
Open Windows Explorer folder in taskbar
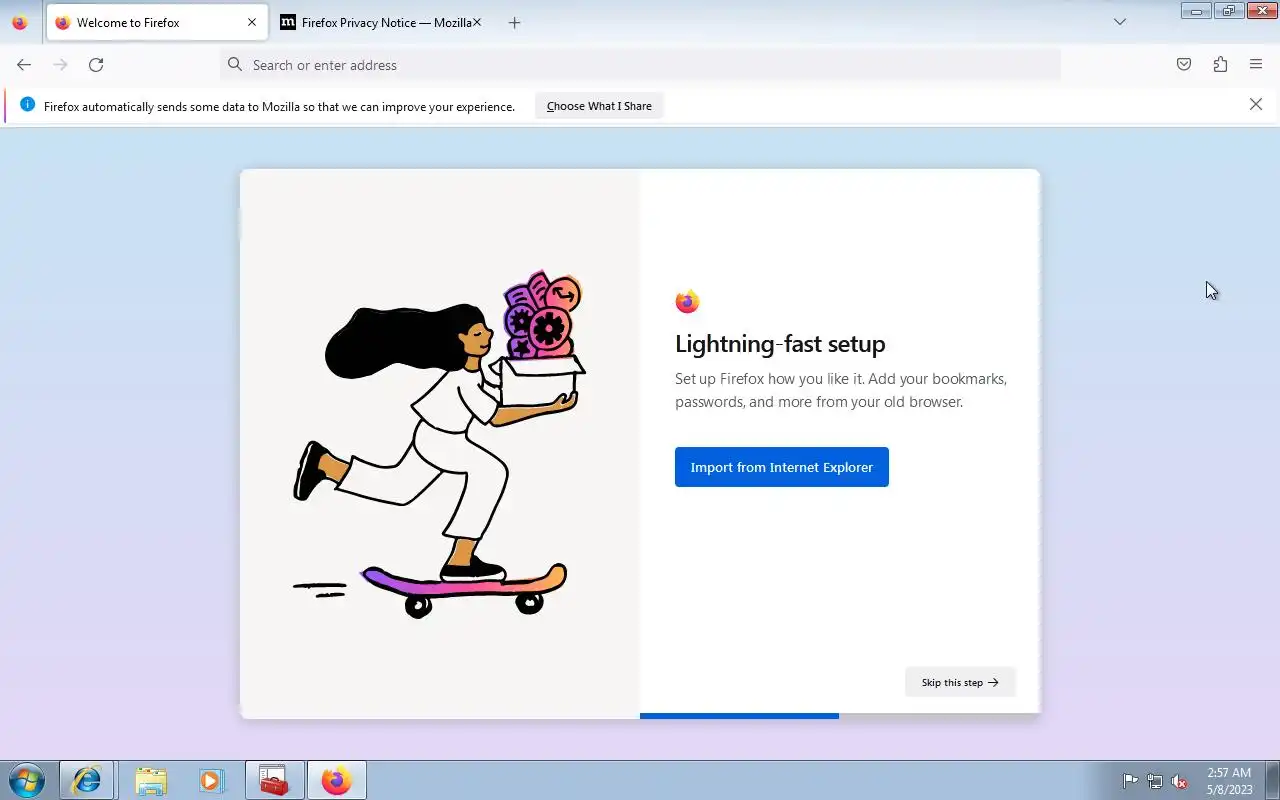[150, 780]
